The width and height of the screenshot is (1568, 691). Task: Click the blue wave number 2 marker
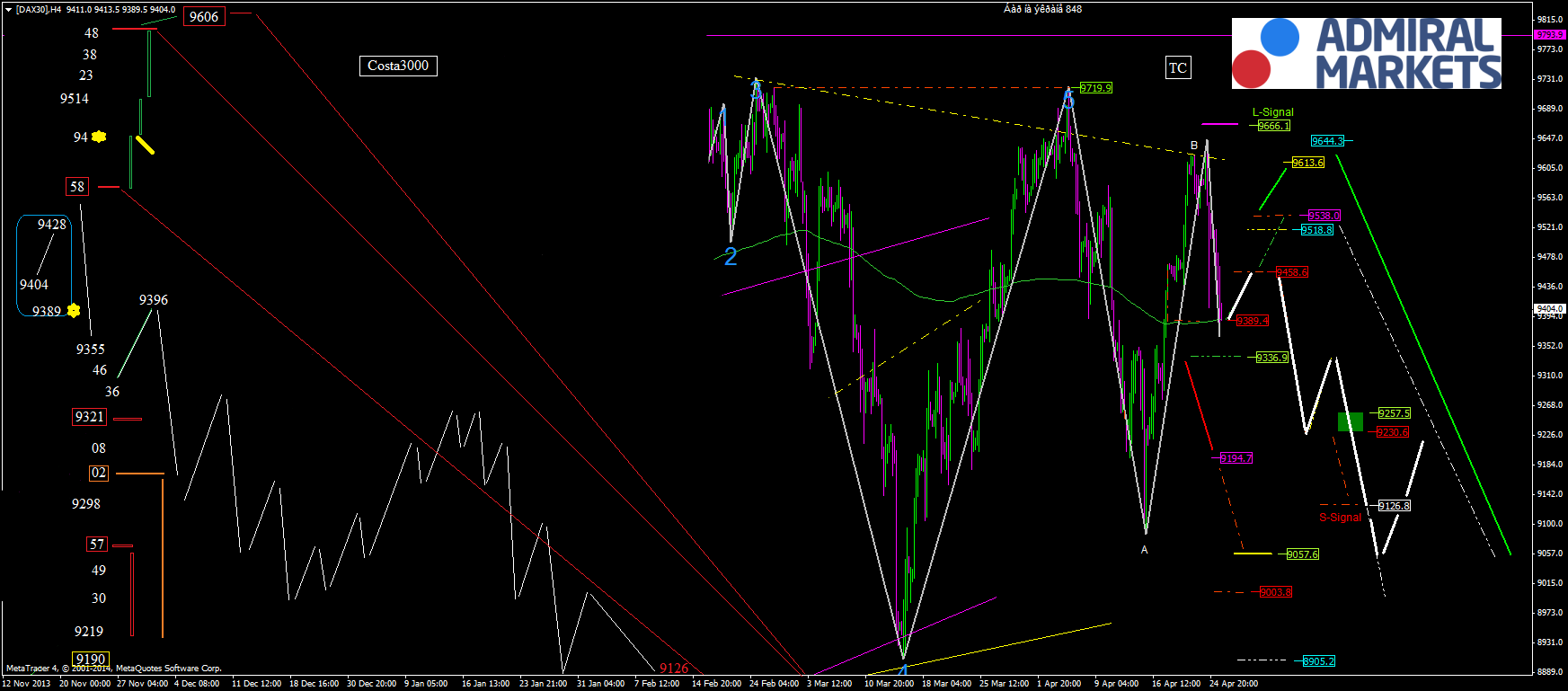point(731,257)
